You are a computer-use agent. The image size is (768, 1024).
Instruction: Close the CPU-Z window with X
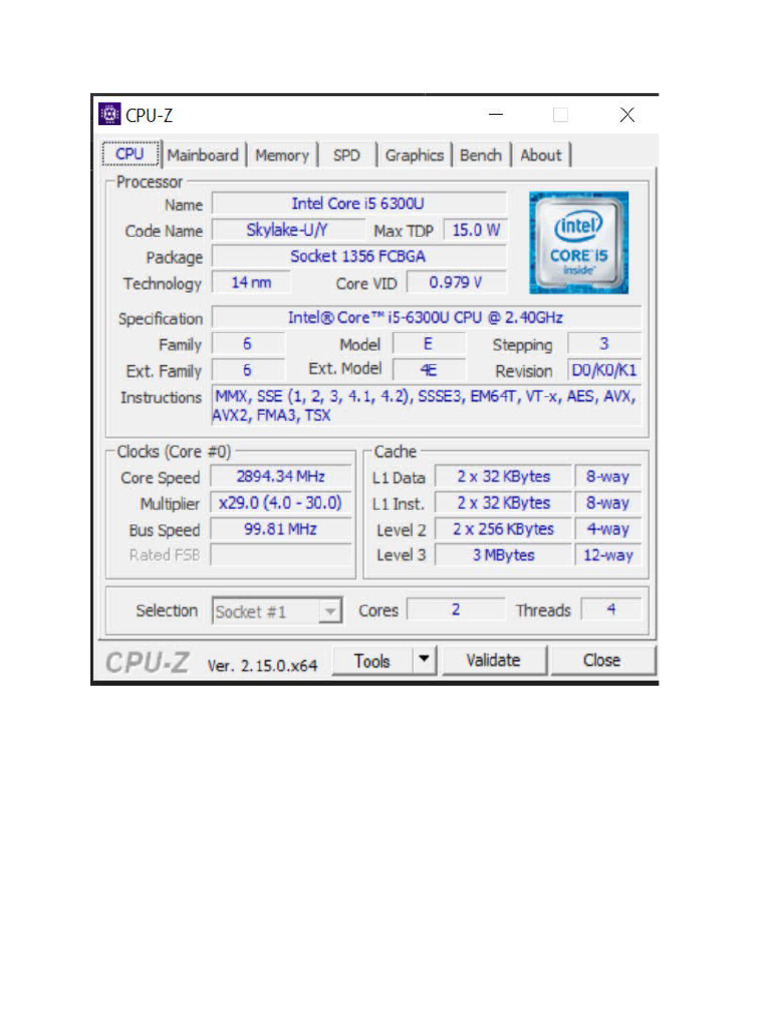(627, 115)
